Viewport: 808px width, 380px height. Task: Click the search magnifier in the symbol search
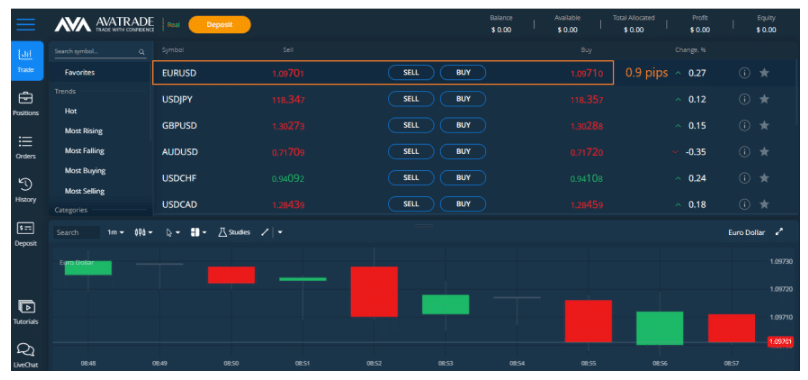(141, 52)
